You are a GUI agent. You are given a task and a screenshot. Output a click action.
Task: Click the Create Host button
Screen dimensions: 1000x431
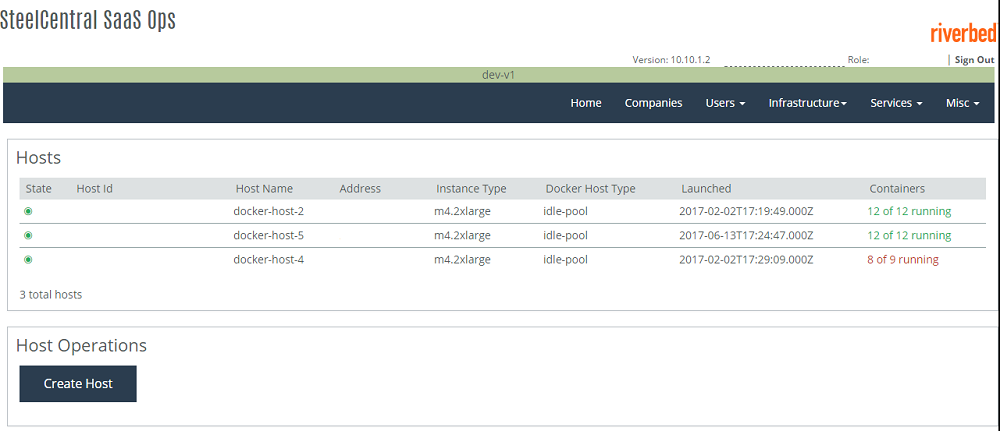coord(78,383)
